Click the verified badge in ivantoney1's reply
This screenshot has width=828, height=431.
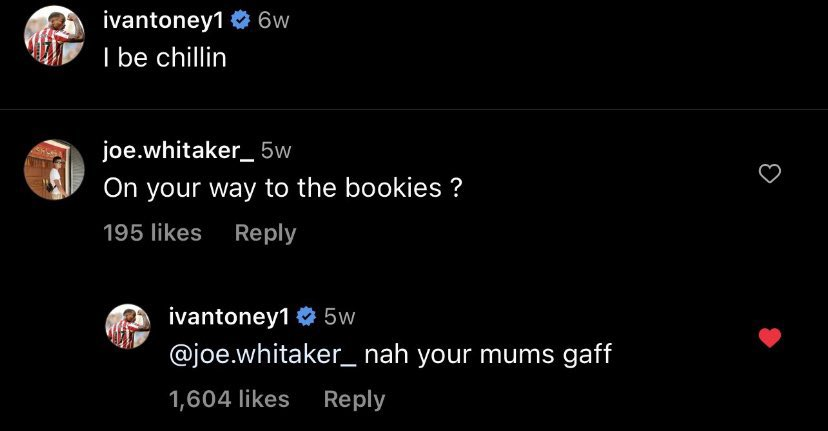(x=306, y=317)
